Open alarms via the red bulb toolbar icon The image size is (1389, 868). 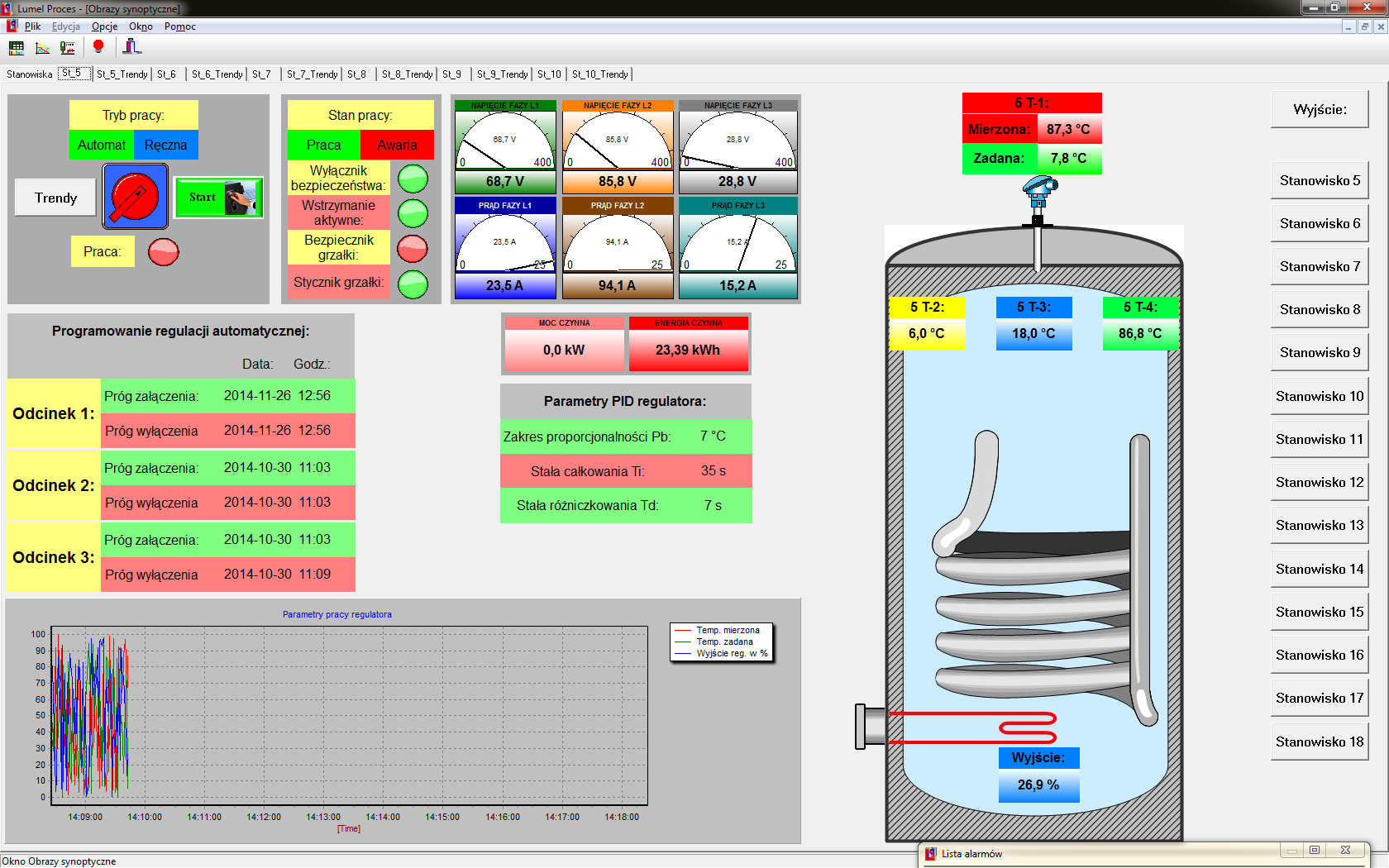pyautogui.click(x=99, y=47)
